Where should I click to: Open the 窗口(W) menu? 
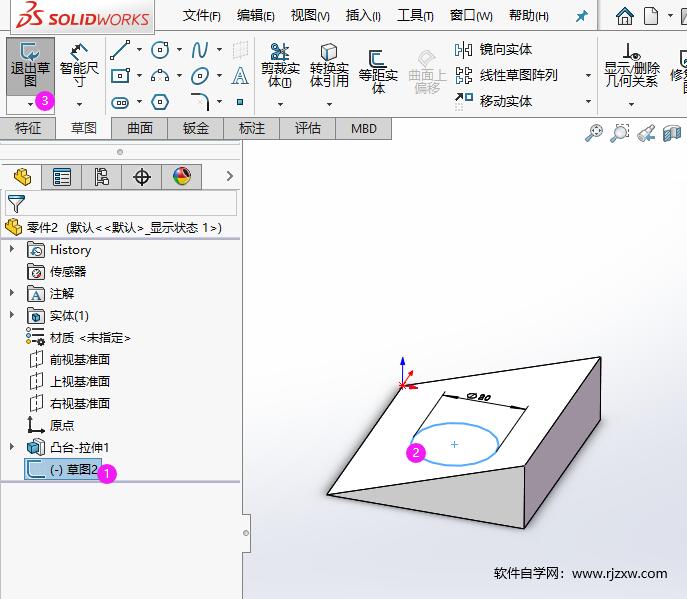[471, 16]
